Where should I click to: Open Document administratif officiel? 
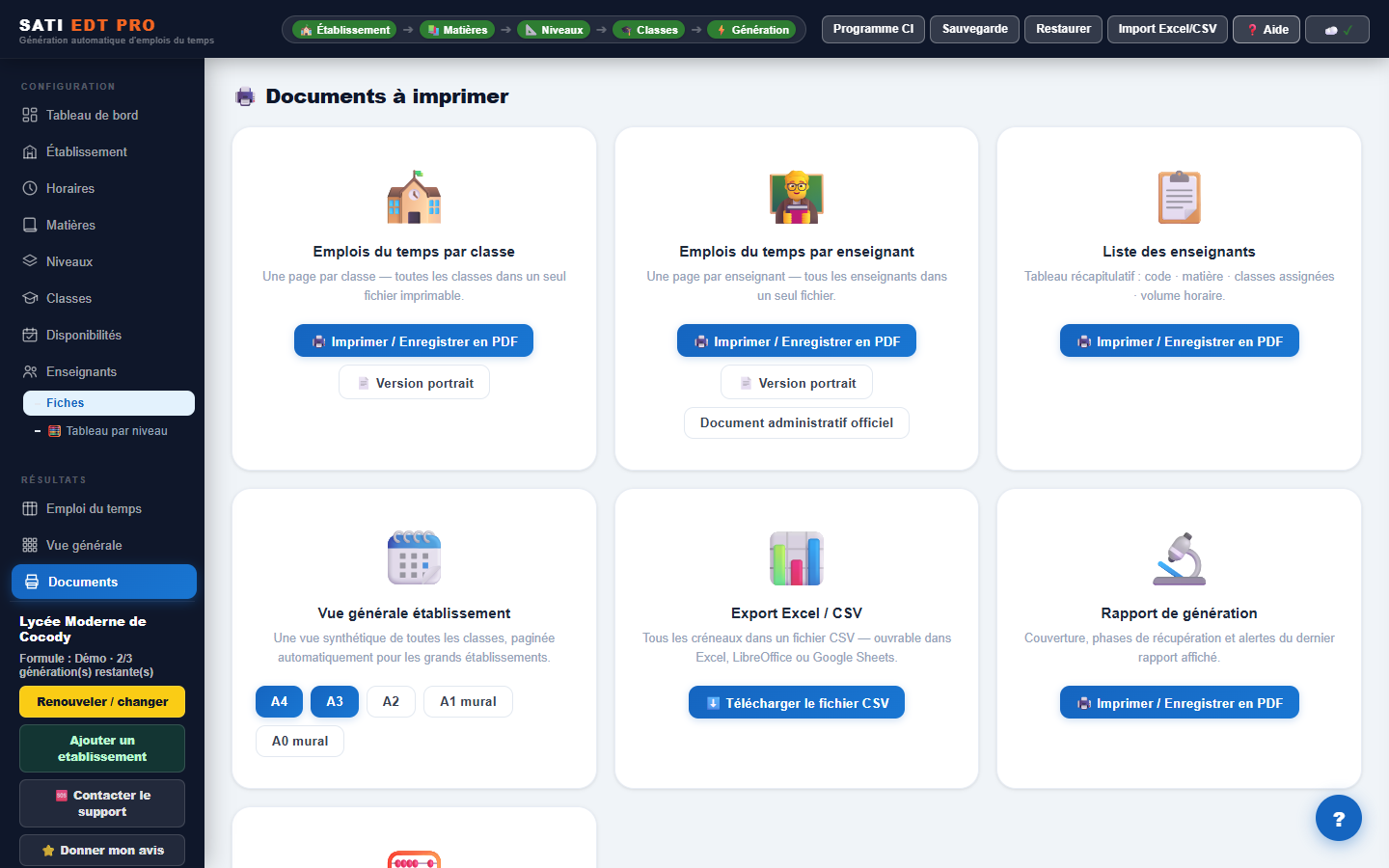tap(797, 422)
